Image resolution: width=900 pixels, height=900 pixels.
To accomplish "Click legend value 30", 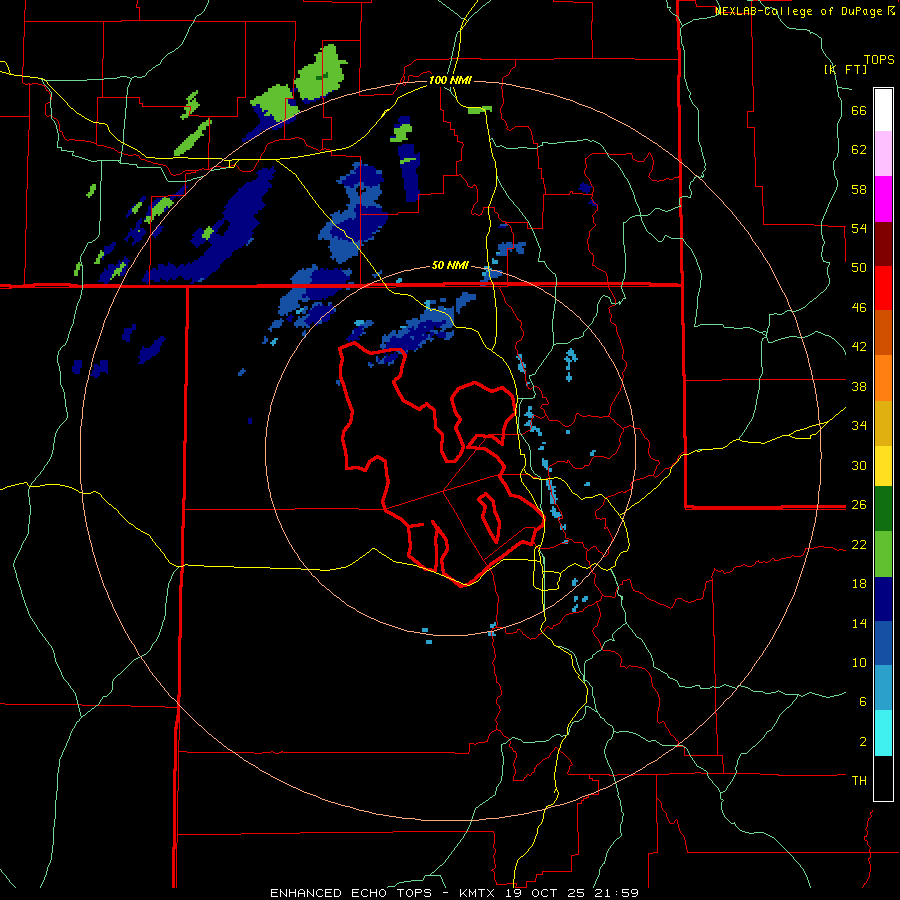I will tap(859, 465).
